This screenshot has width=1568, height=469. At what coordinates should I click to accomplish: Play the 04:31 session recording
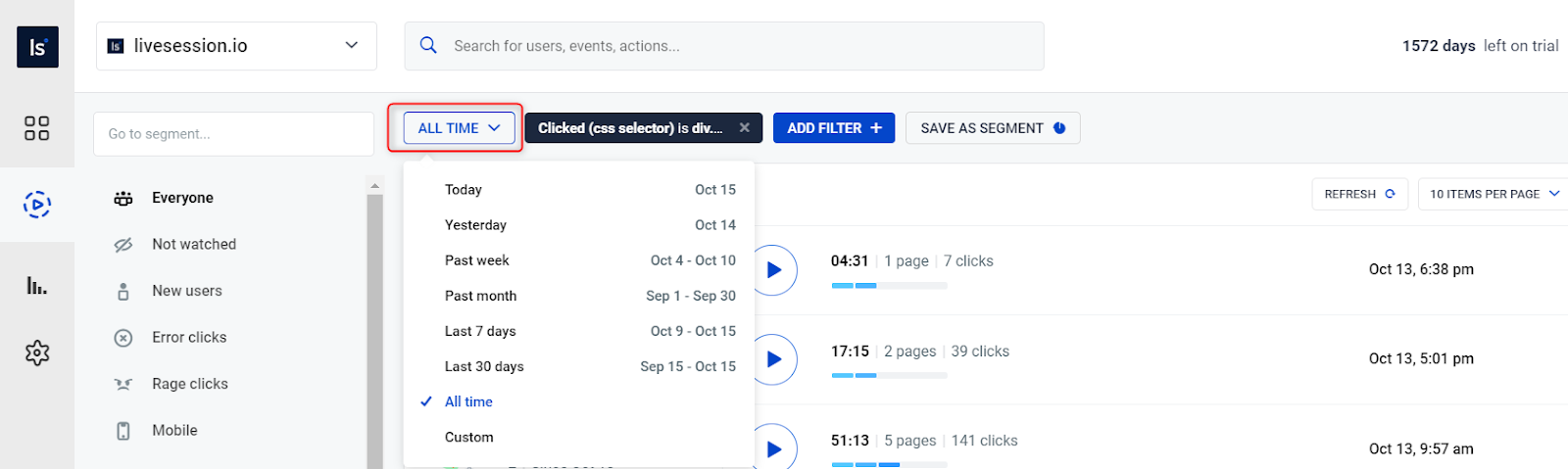[x=773, y=269]
